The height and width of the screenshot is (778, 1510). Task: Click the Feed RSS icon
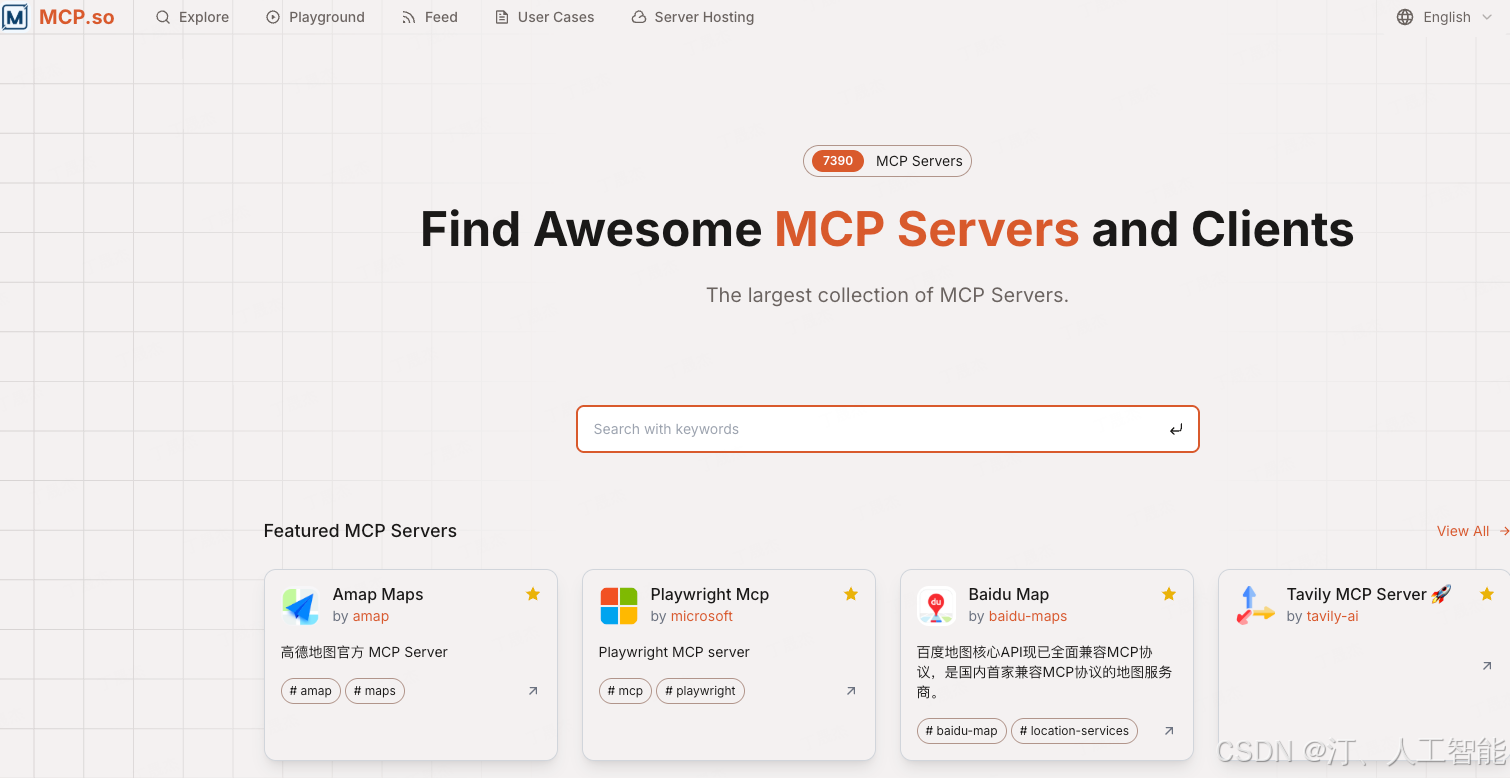[x=408, y=17]
